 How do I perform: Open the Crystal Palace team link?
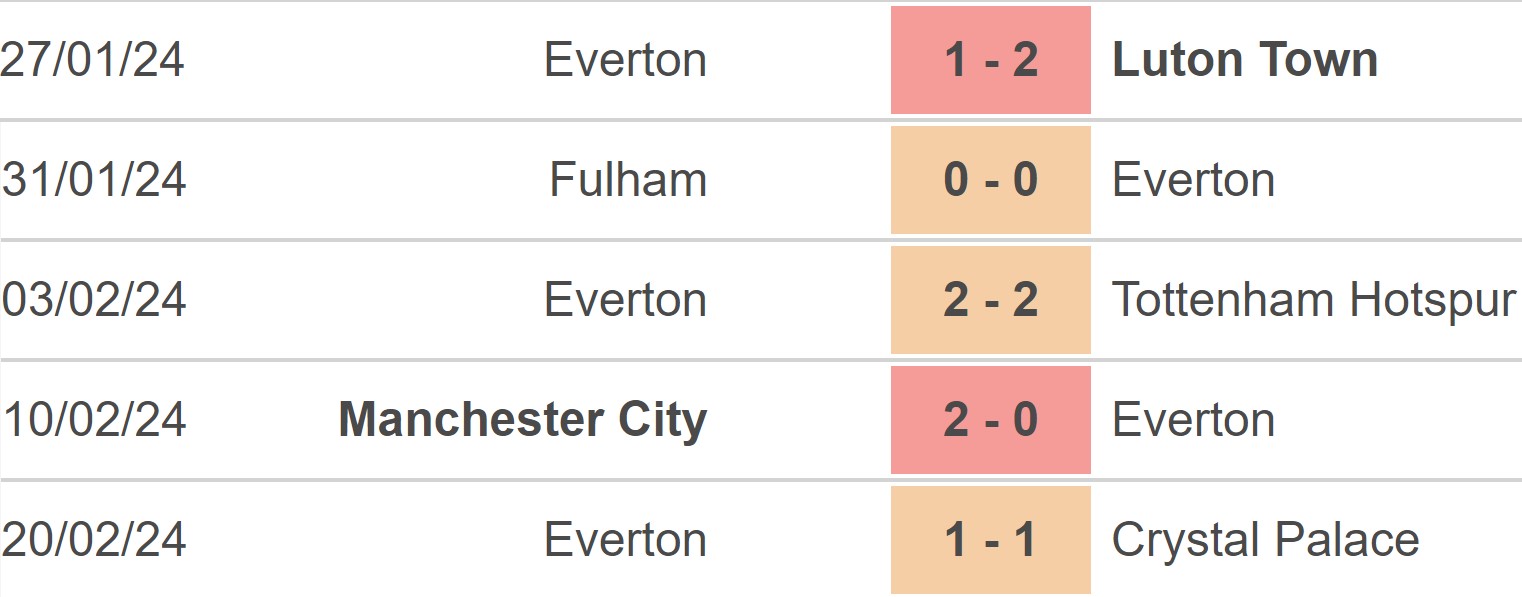1265,540
